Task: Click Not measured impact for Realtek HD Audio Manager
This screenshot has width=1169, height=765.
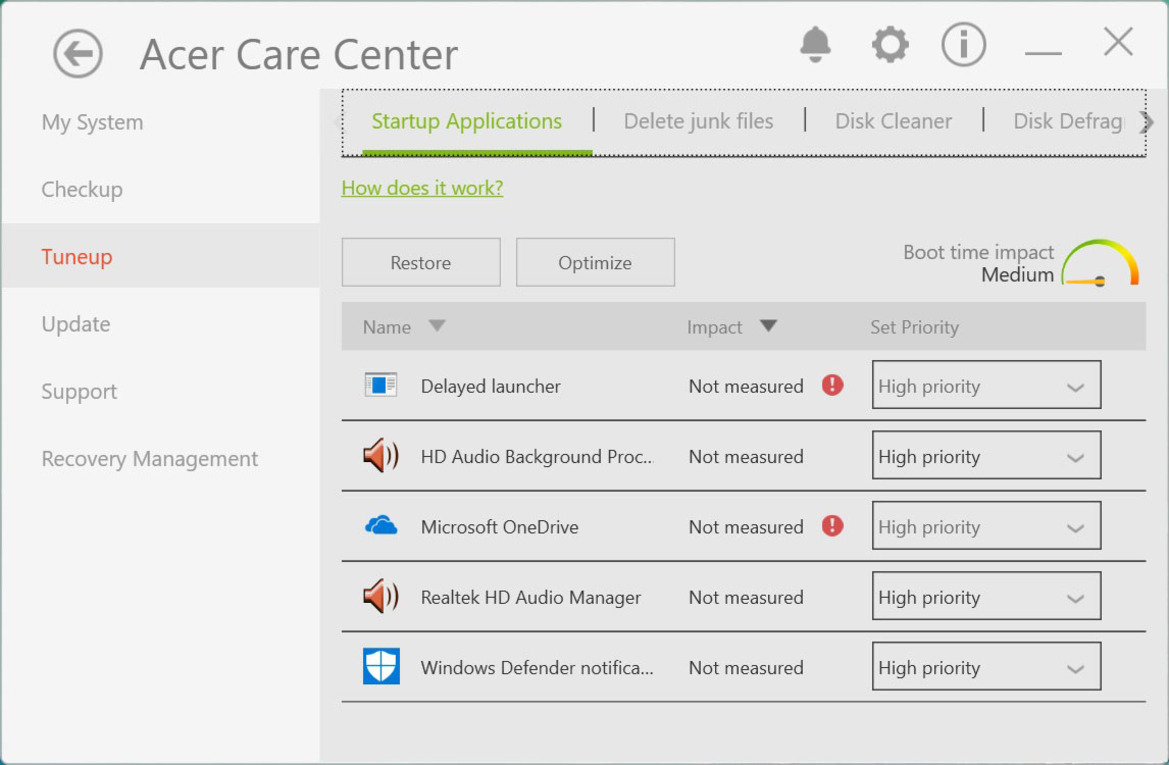Action: coord(746,596)
